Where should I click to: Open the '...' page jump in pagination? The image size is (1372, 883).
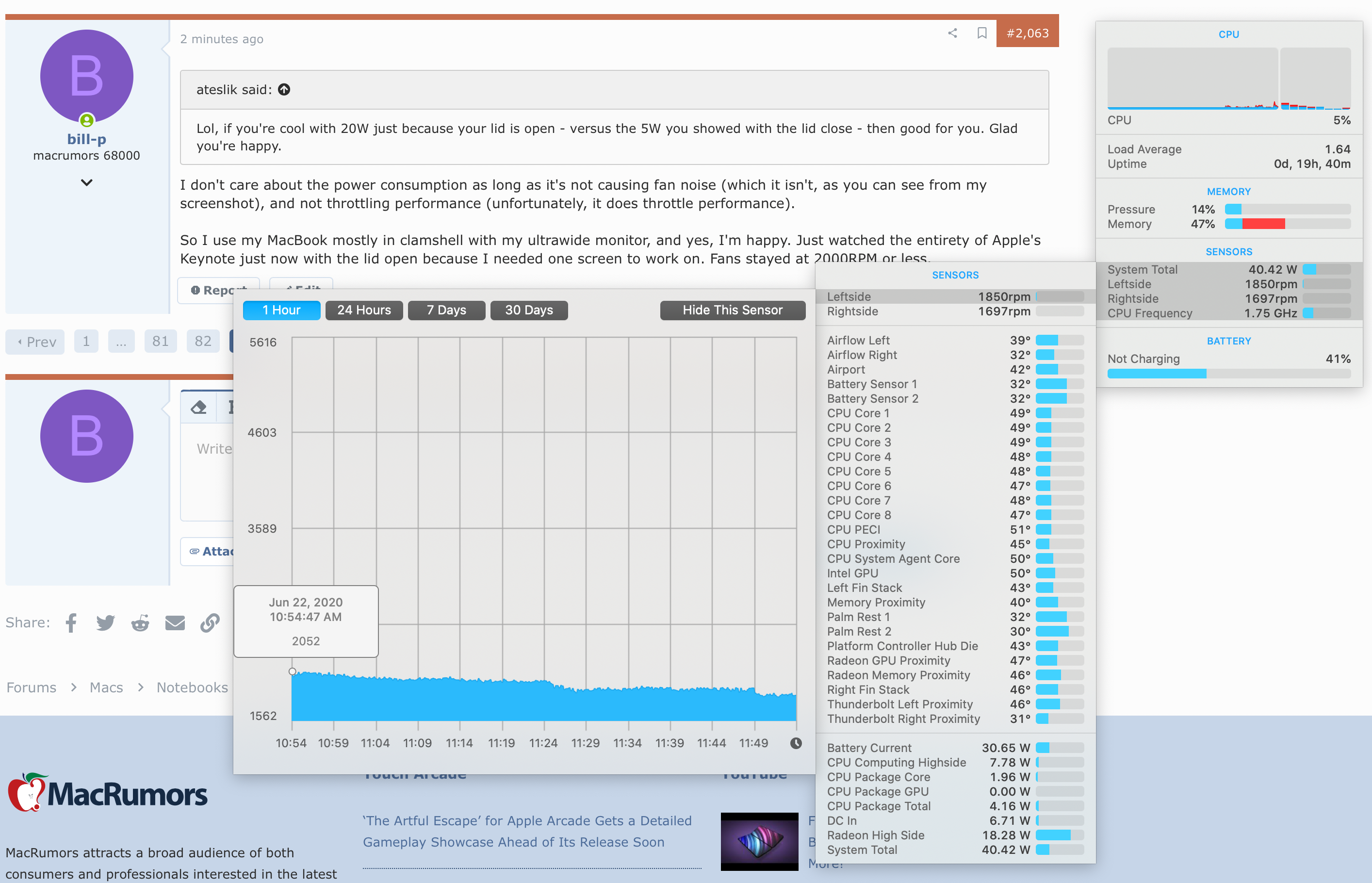tap(121, 341)
